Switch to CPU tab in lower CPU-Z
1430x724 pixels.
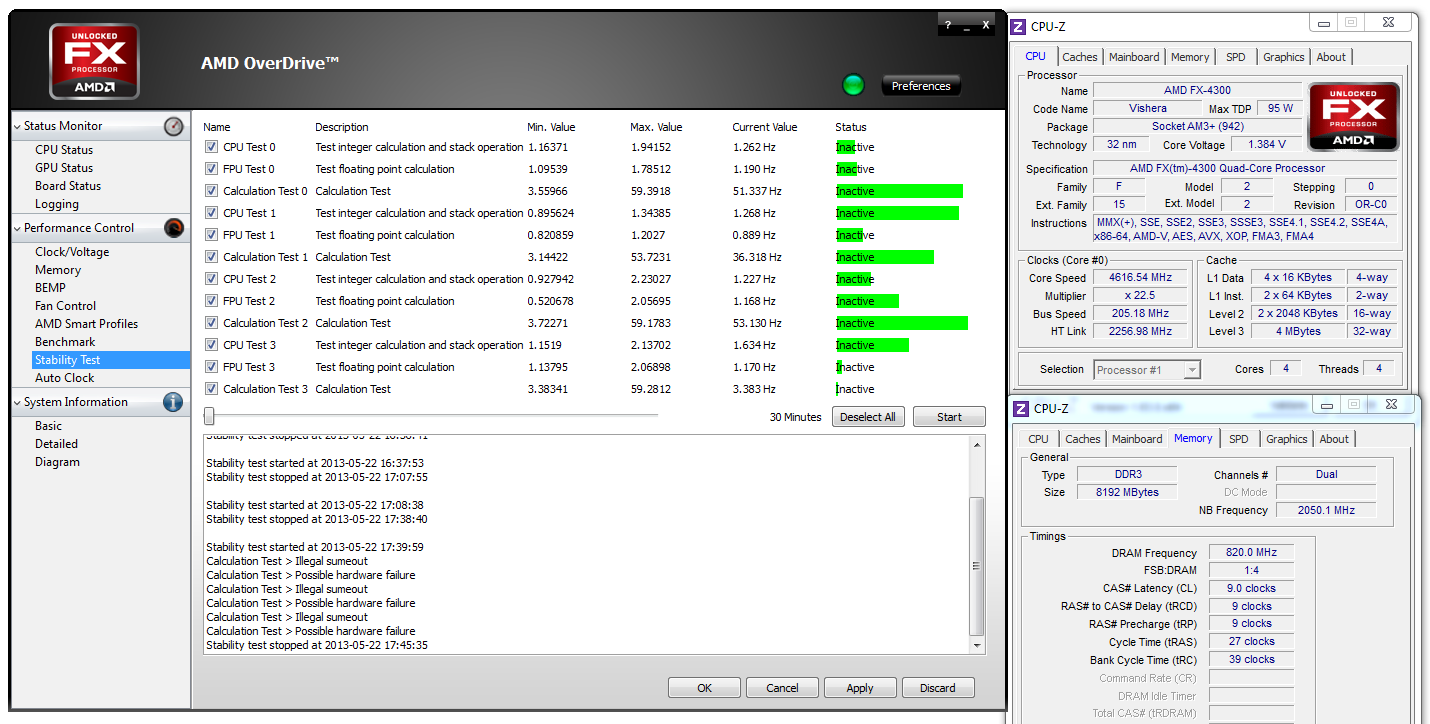pyautogui.click(x=1039, y=439)
